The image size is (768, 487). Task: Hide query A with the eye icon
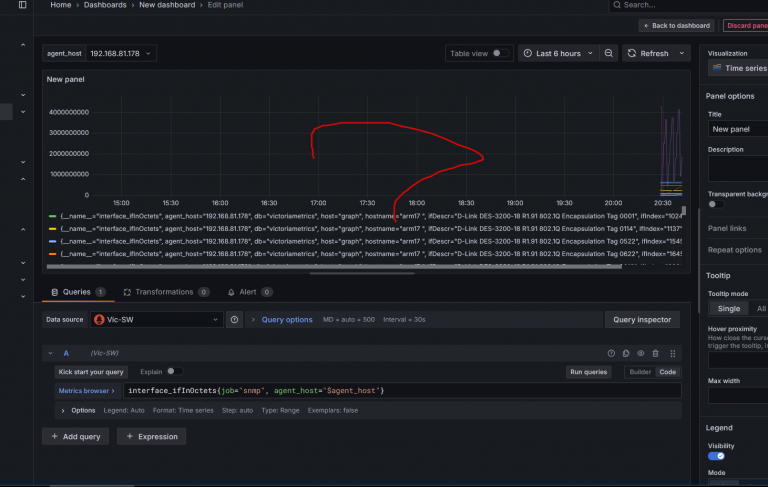641,353
